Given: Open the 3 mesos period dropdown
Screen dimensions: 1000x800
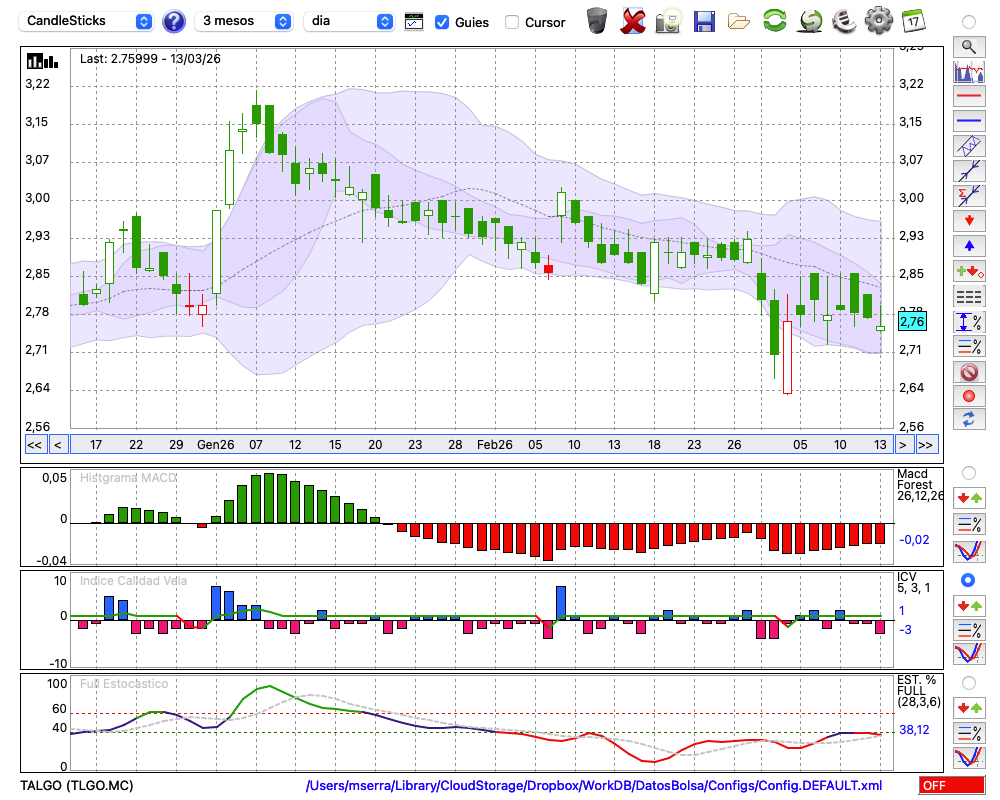Looking at the screenshot, I should point(243,21).
